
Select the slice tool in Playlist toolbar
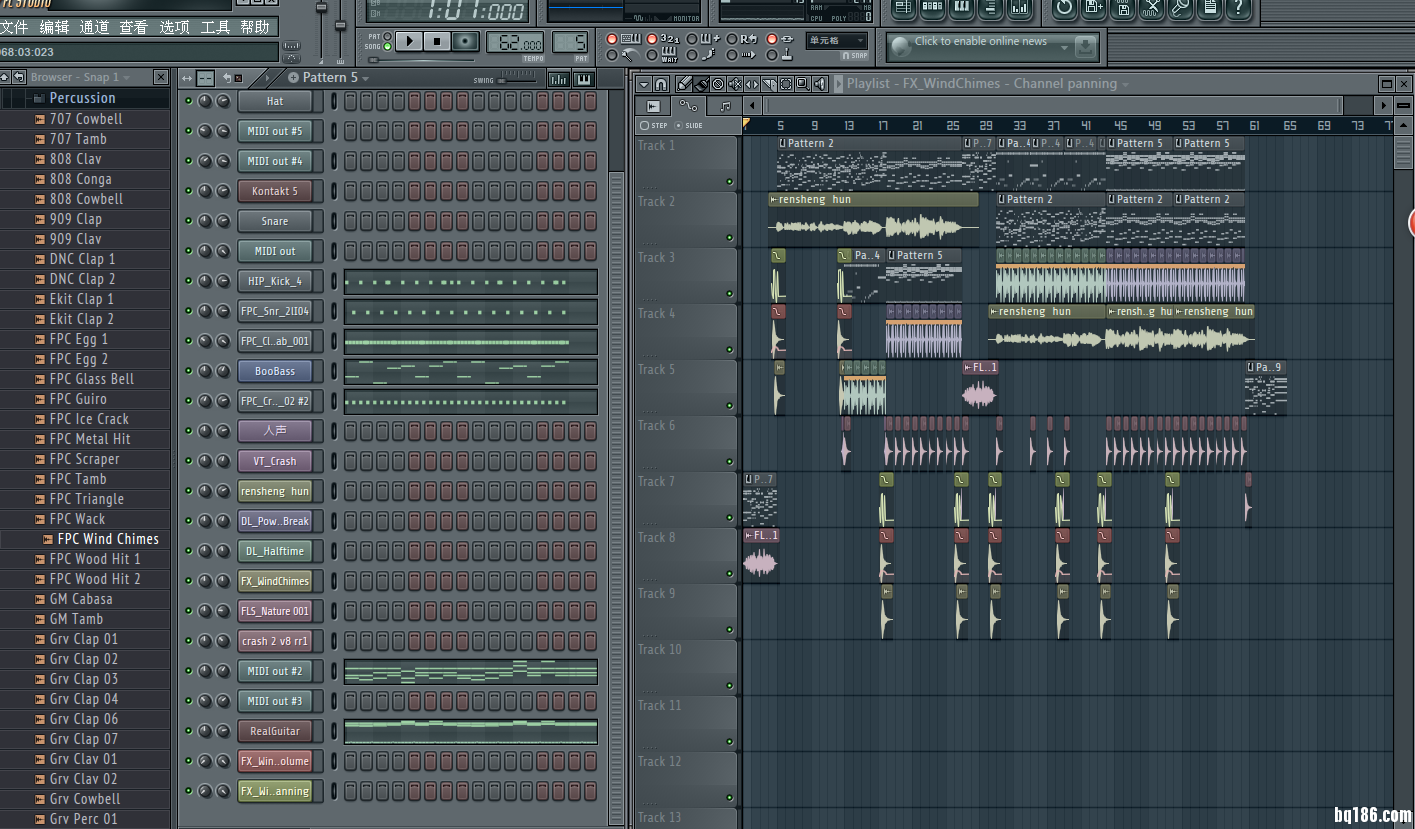pos(769,83)
